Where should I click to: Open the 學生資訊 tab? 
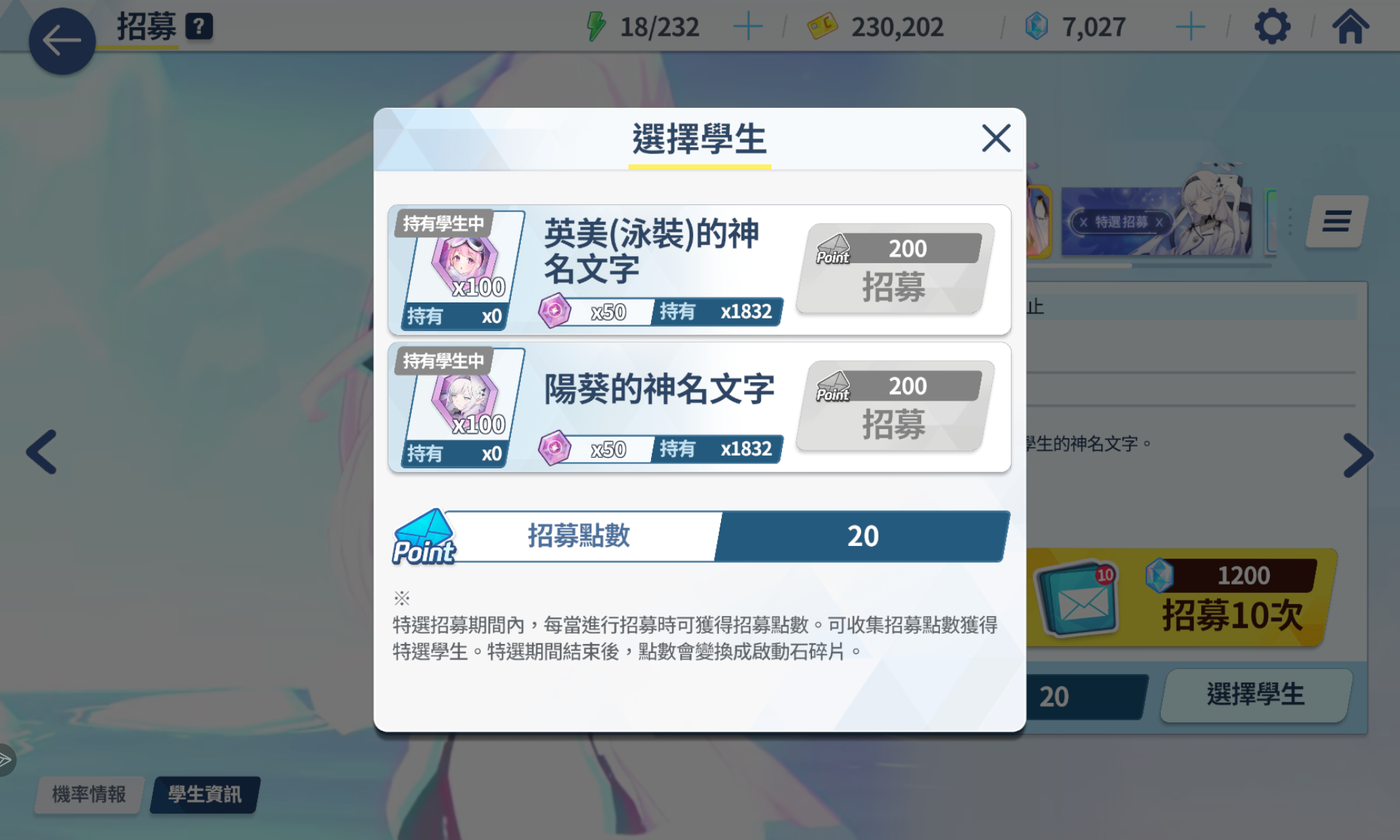pos(204,794)
